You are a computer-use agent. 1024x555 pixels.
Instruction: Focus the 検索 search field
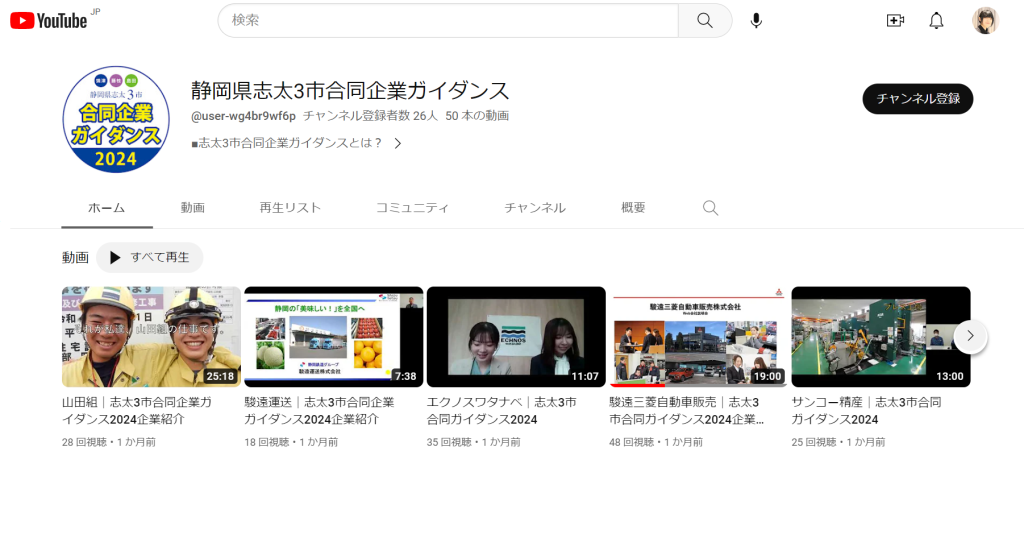(448, 20)
